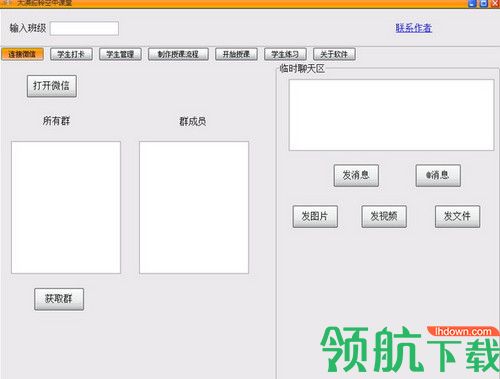Click the 发图片 send image button

[x=315, y=217]
